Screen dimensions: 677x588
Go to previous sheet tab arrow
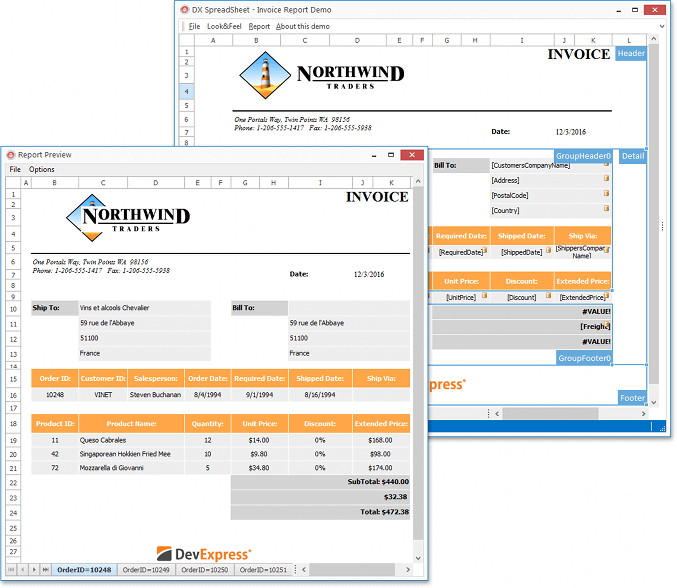click(23, 570)
